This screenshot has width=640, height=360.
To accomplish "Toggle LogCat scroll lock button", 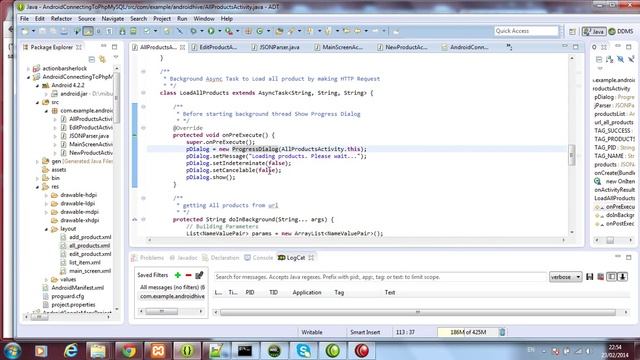I will [x=622, y=277].
